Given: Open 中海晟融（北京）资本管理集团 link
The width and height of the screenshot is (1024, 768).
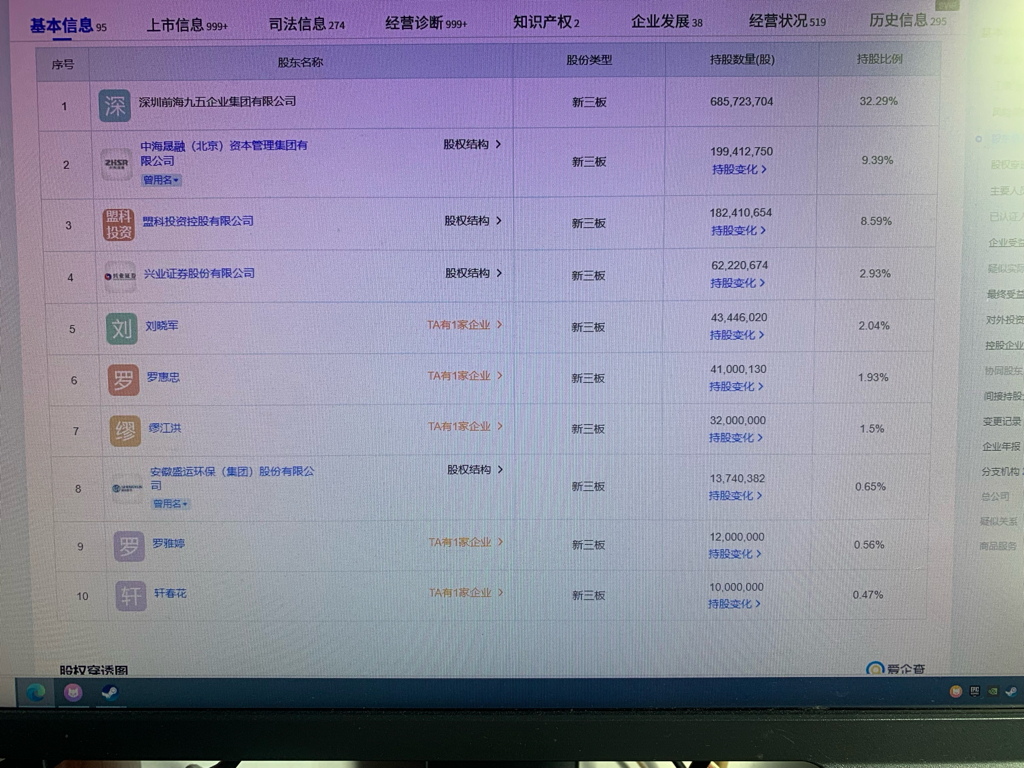Looking at the screenshot, I should 223,153.
